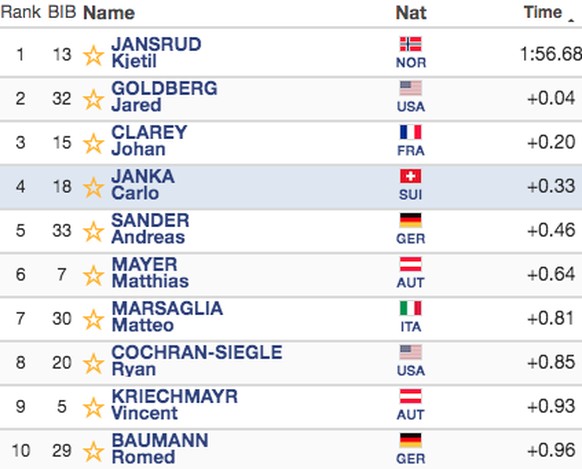
Task: Click the Swiss flag for SUI
Action: [x=411, y=176]
